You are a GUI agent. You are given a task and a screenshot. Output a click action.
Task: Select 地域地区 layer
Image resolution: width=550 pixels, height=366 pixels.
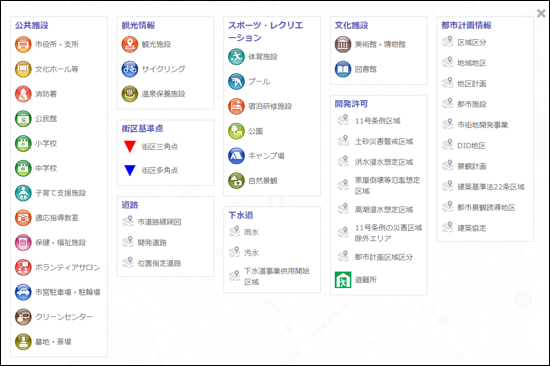point(464,63)
